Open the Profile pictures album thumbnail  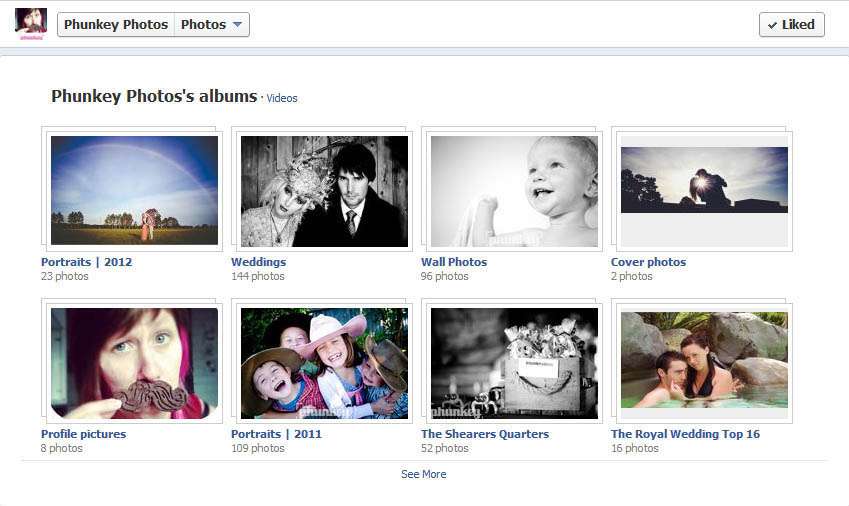134,363
